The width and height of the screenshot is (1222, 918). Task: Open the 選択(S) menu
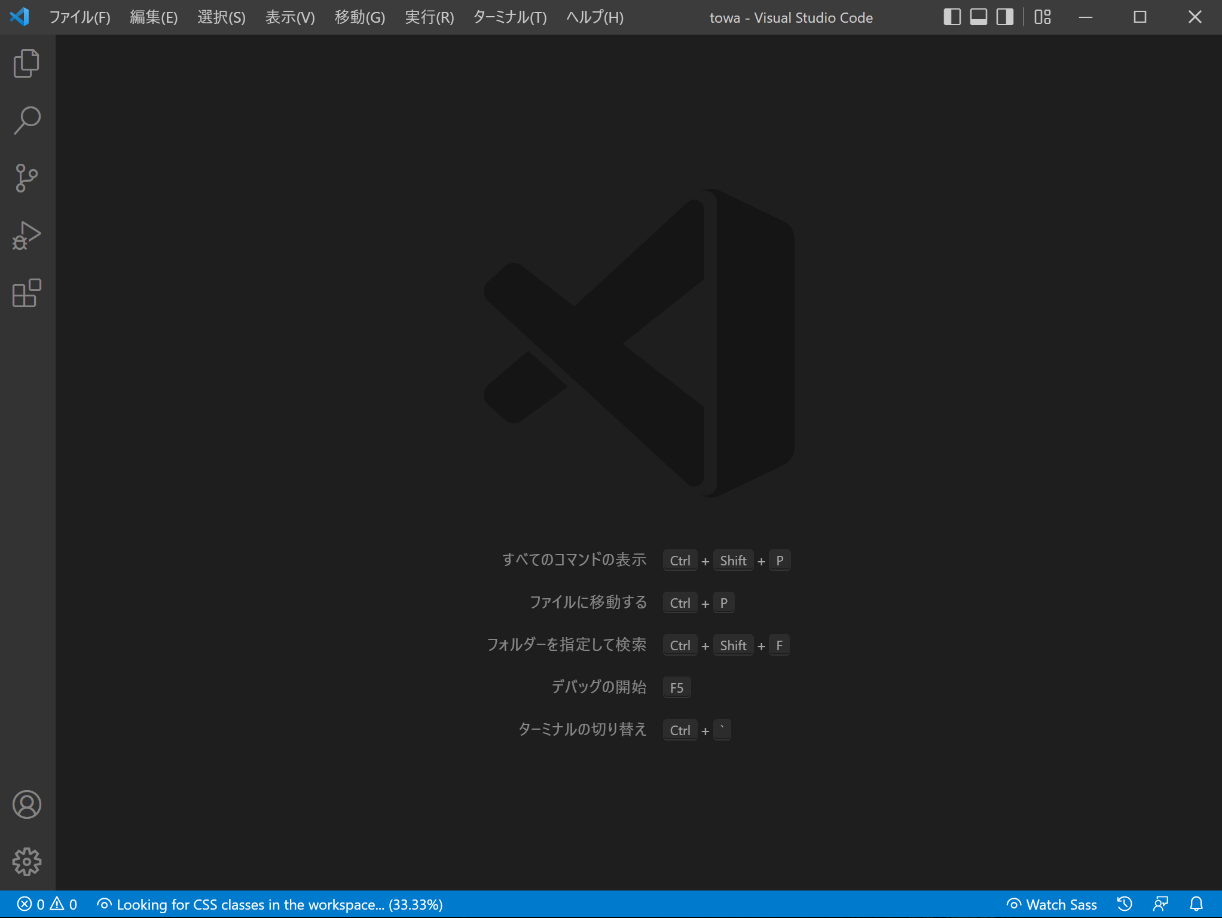coord(222,17)
